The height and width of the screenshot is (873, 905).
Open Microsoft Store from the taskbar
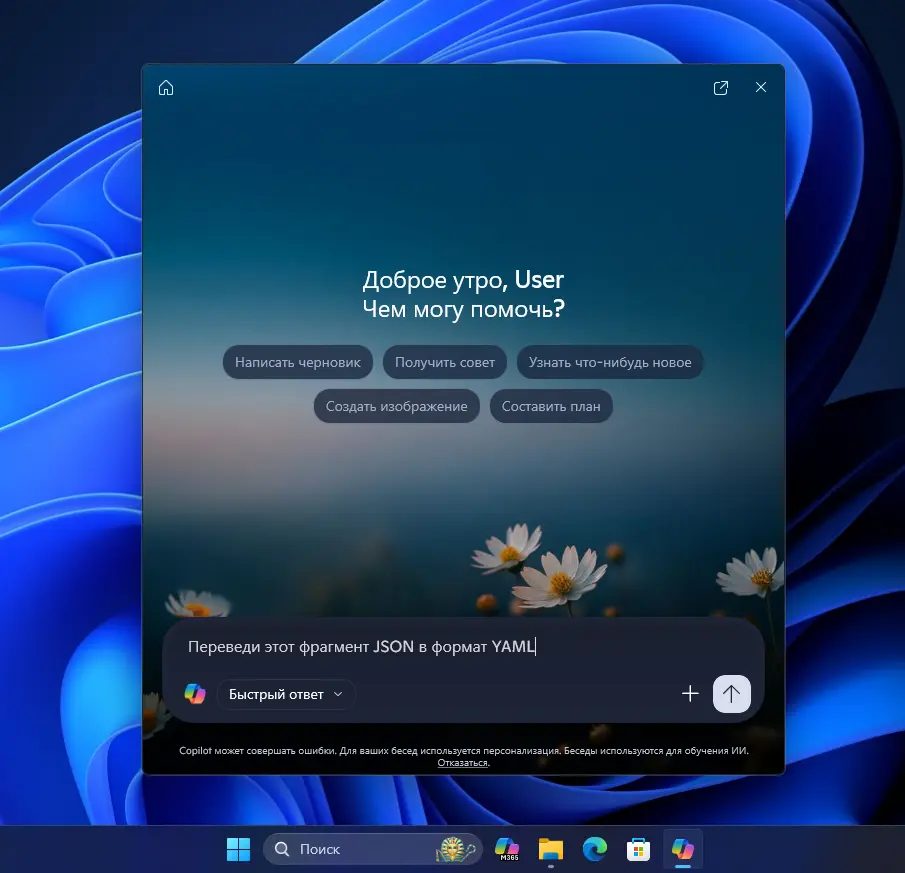[639, 850]
